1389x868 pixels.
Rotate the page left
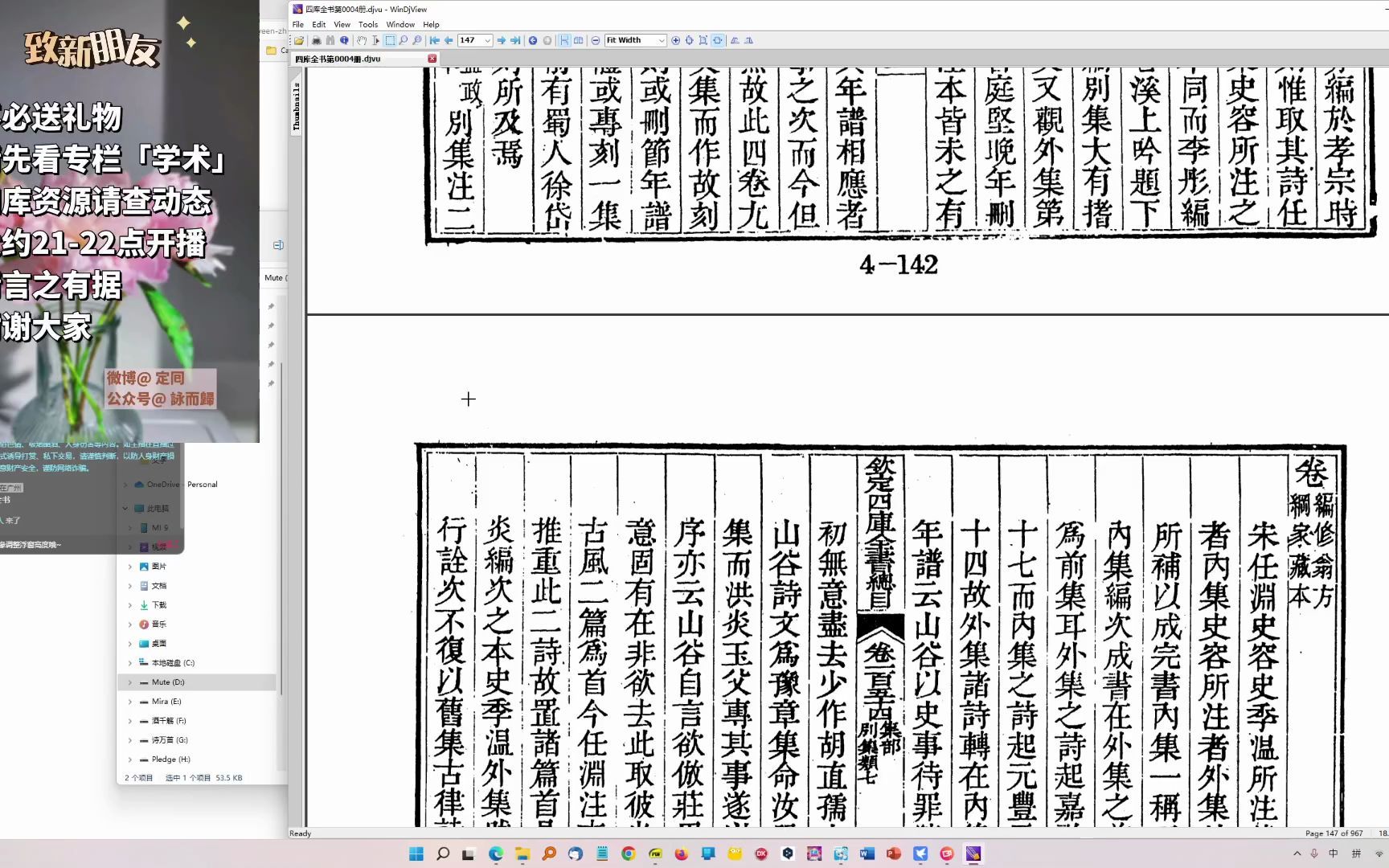735,40
